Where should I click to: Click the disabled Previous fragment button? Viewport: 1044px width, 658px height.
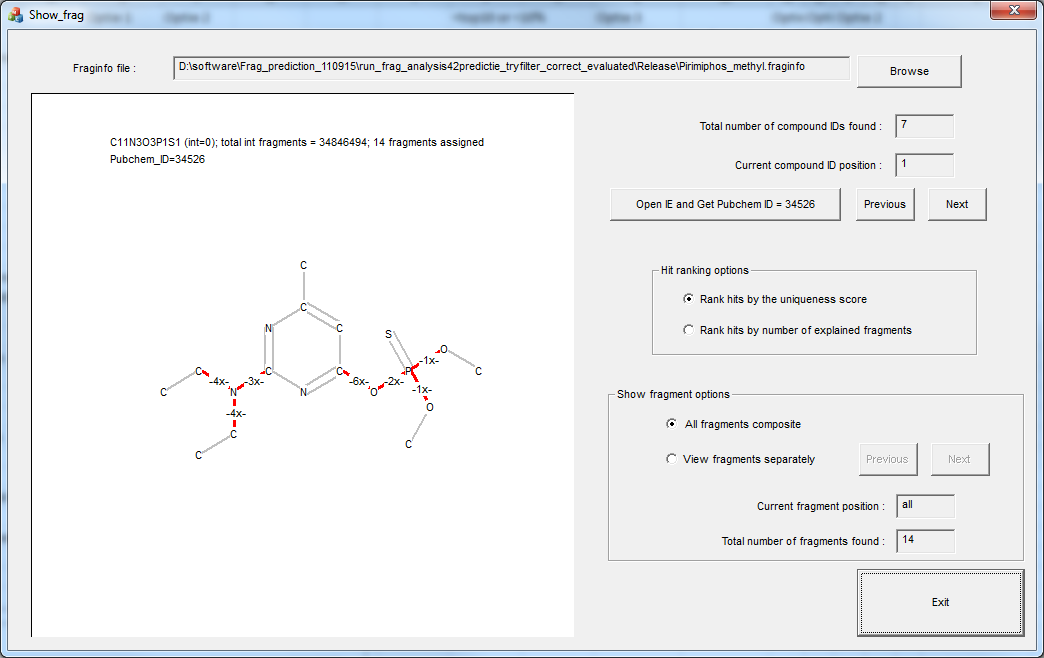click(x=887, y=459)
